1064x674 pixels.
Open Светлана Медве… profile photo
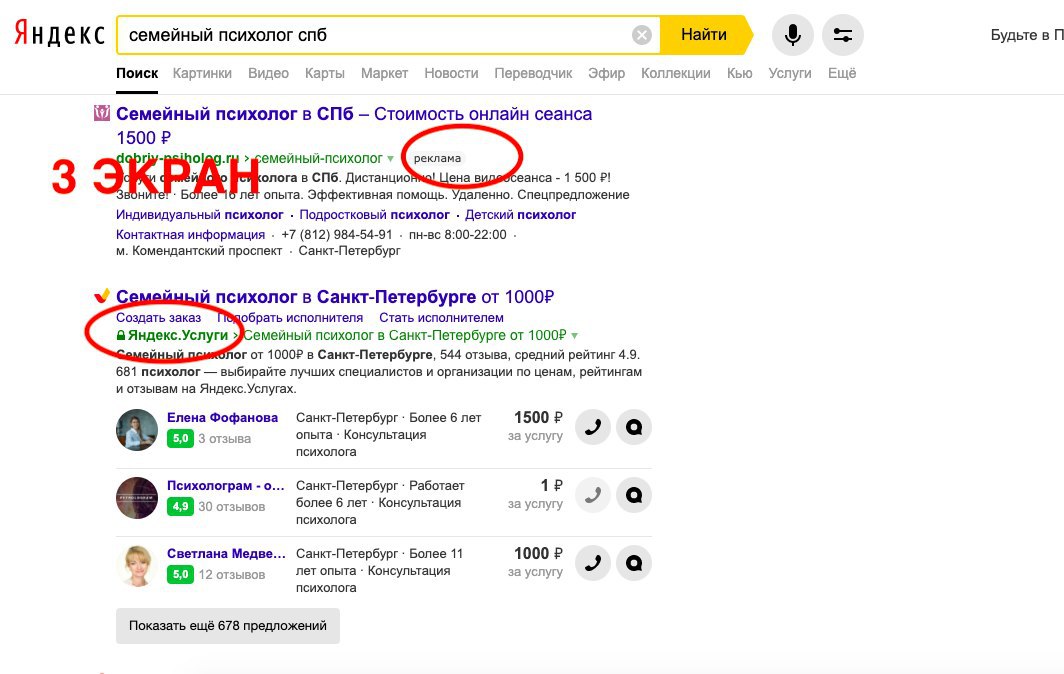tap(136, 565)
